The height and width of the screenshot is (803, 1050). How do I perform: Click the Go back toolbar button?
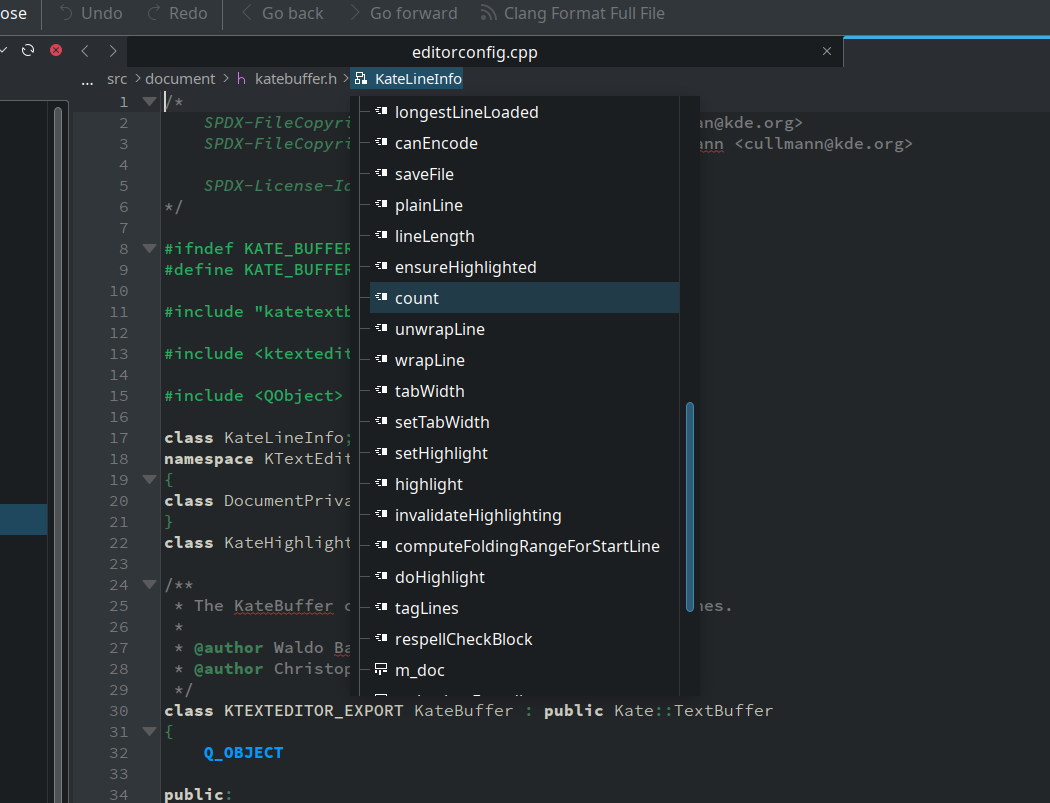point(282,13)
